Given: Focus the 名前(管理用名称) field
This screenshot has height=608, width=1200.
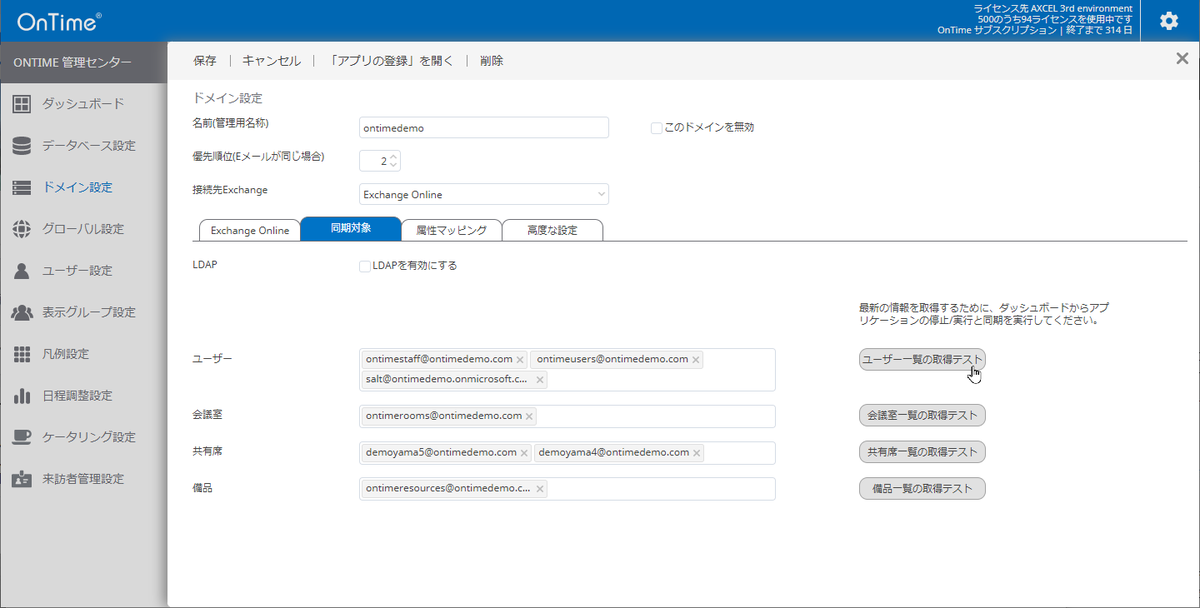Looking at the screenshot, I should [x=483, y=128].
